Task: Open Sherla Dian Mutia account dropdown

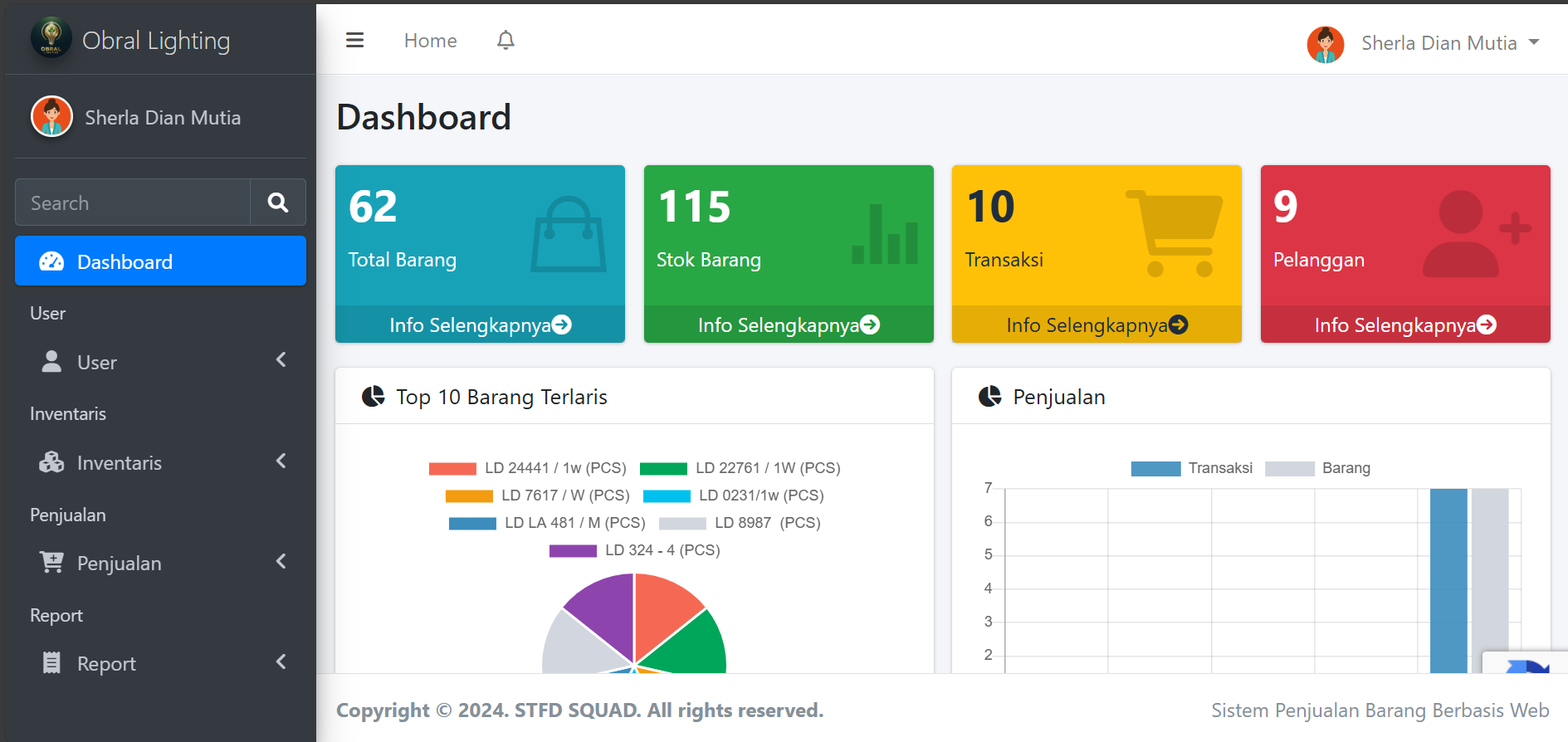Action: [x=1424, y=43]
